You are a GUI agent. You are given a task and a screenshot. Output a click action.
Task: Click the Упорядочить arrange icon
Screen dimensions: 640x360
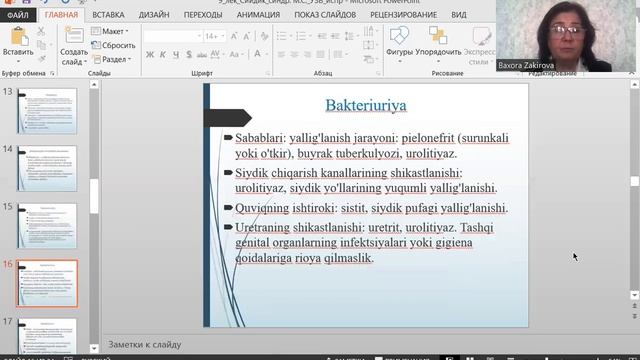[438, 36]
